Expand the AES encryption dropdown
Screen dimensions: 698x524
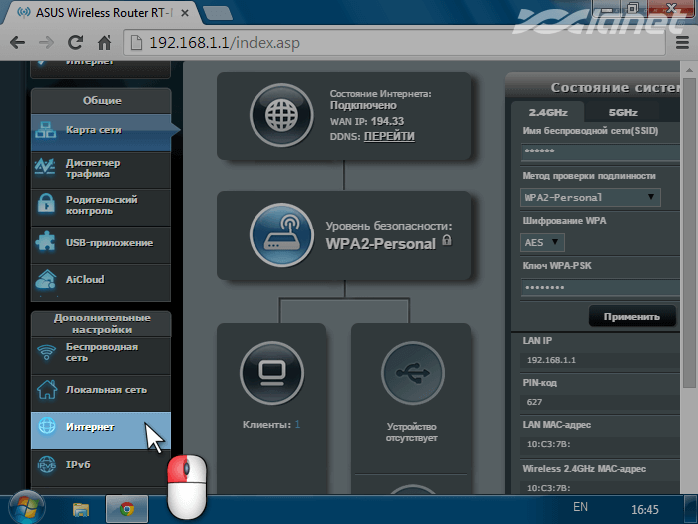coord(543,242)
